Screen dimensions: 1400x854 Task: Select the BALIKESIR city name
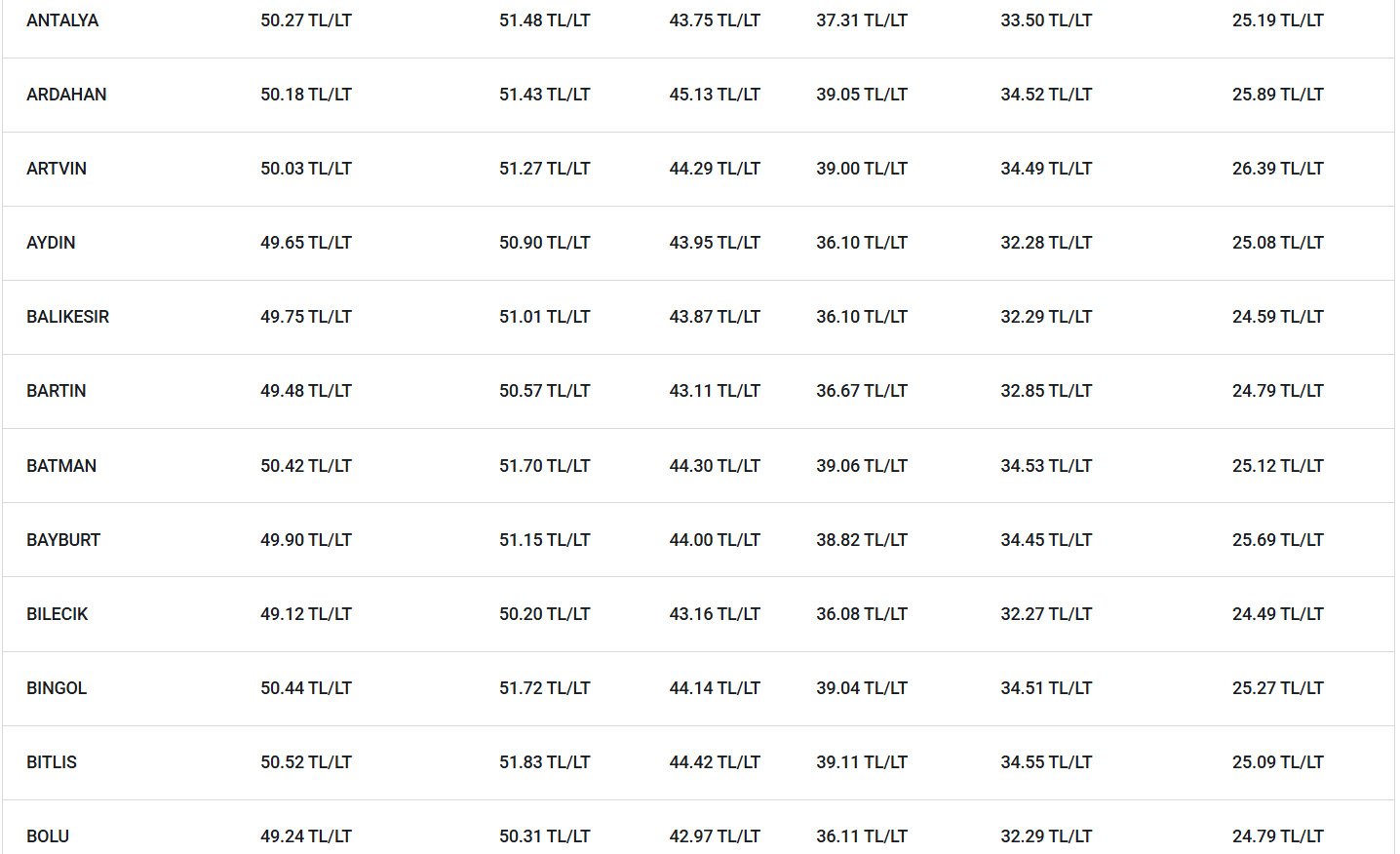click(x=68, y=317)
